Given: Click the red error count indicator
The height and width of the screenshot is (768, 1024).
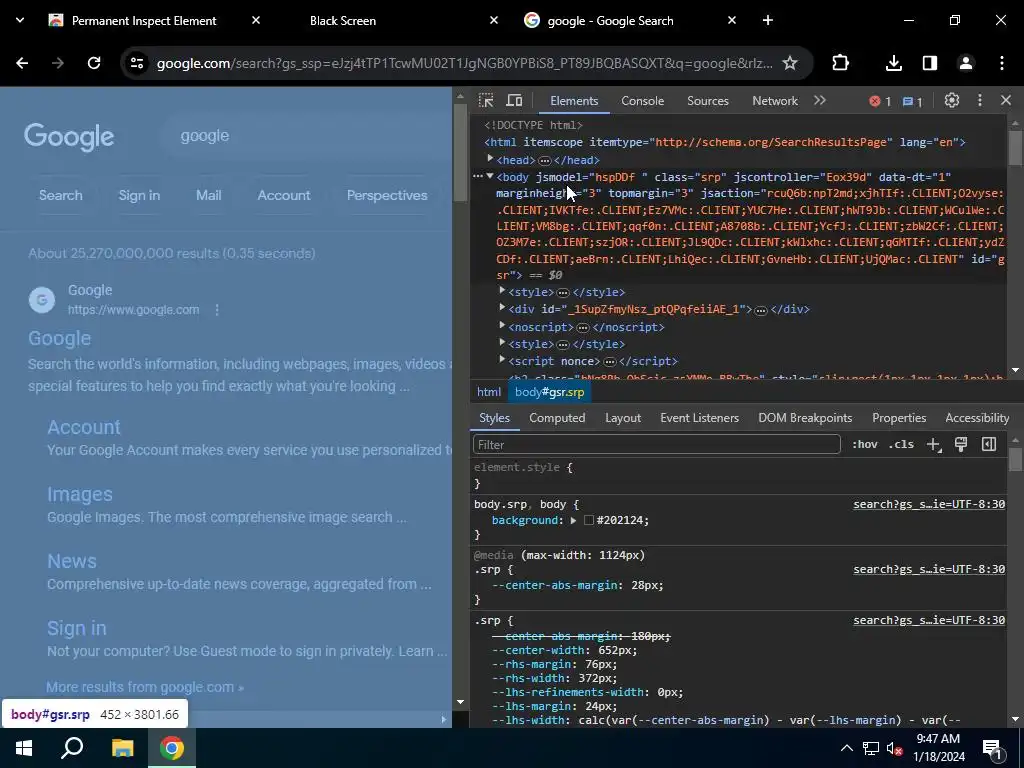Looking at the screenshot, I should coord(880,101).
